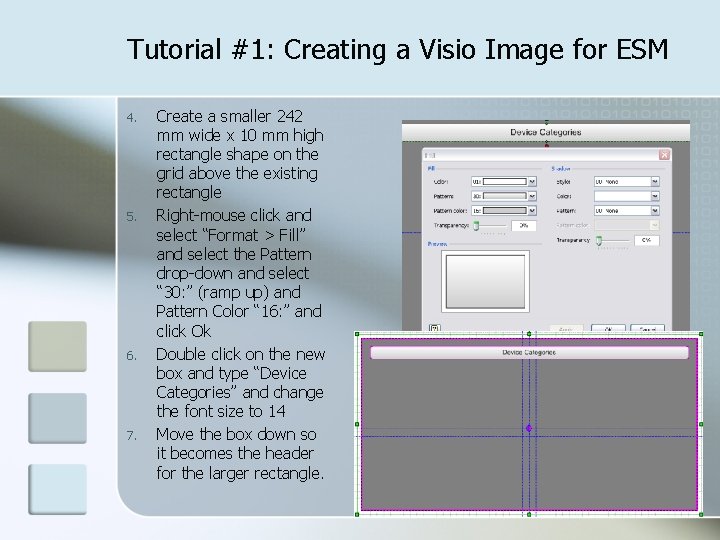Click the help question mark icon
The height and width of the screenshot is (540, 720).
tap(434, 327)
